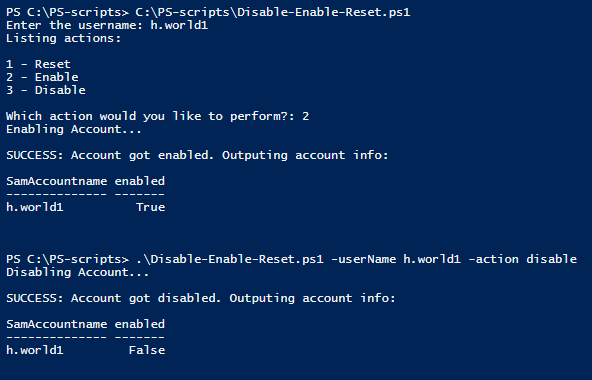Click the 'Enabling Account...' status line

point(74,129)
